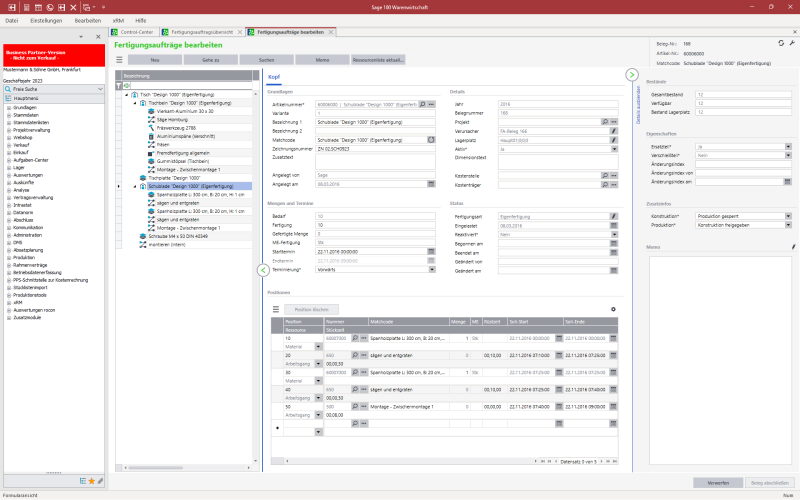Click the ellipsis button next to Kostenträger
This screenshot has height=500, width=800.
coord(614,185)
